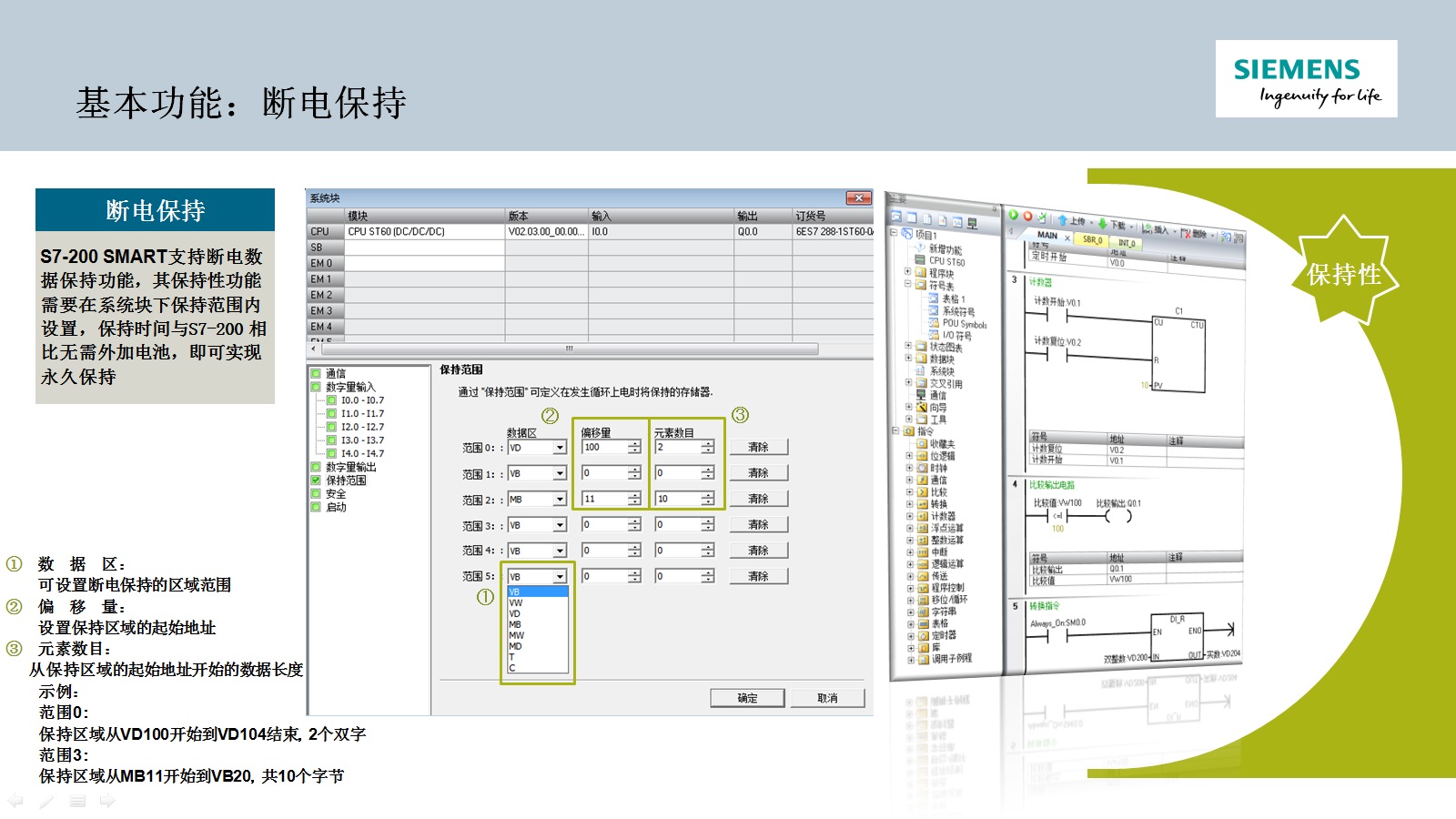
Task: Toggle the I4.0 - I4.7 checkbox
Action: coord(331,453)
